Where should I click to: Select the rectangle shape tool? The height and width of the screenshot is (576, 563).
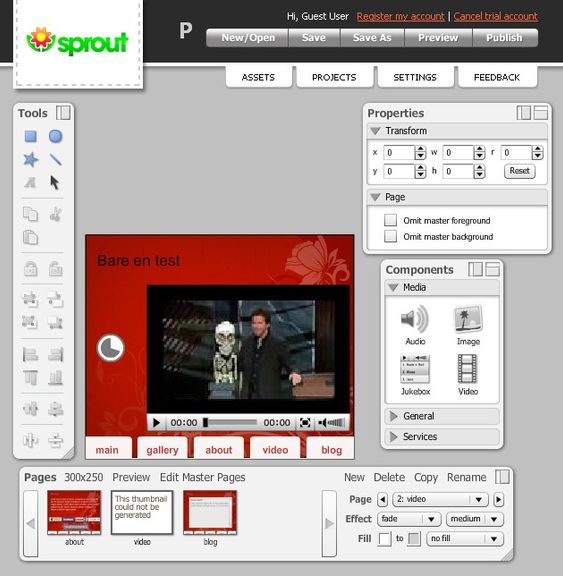click(30, 136)
